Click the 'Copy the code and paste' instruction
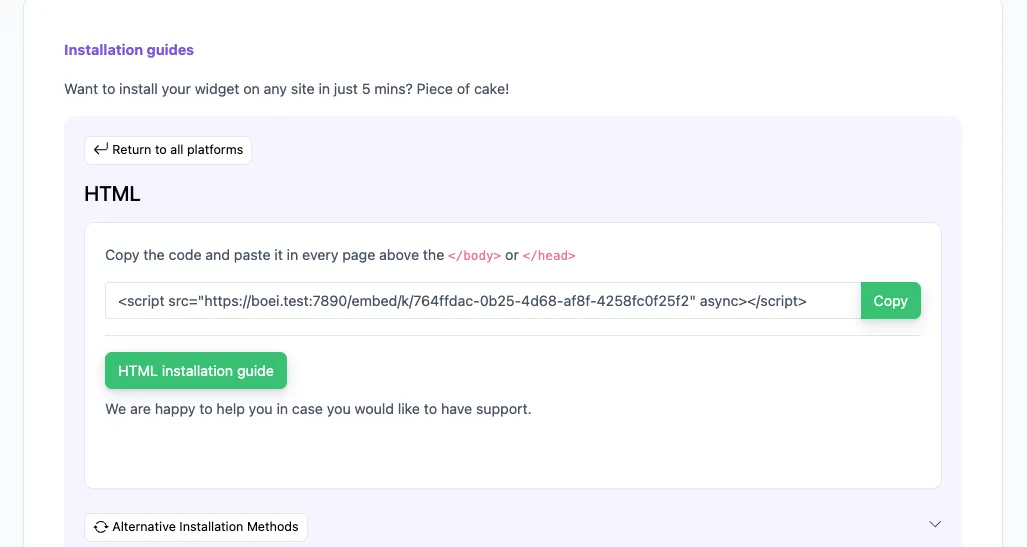This screenshot has width=1027, height=547. 274,255
